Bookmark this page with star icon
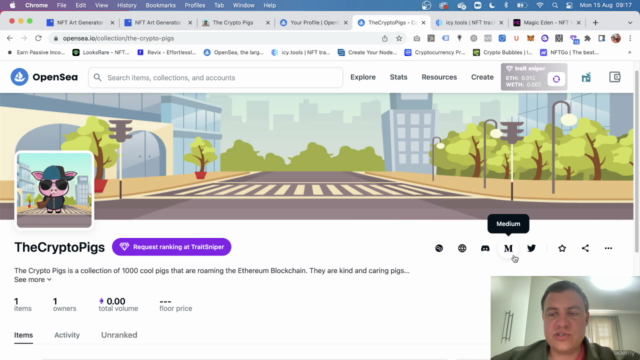 tap(399, 38)
